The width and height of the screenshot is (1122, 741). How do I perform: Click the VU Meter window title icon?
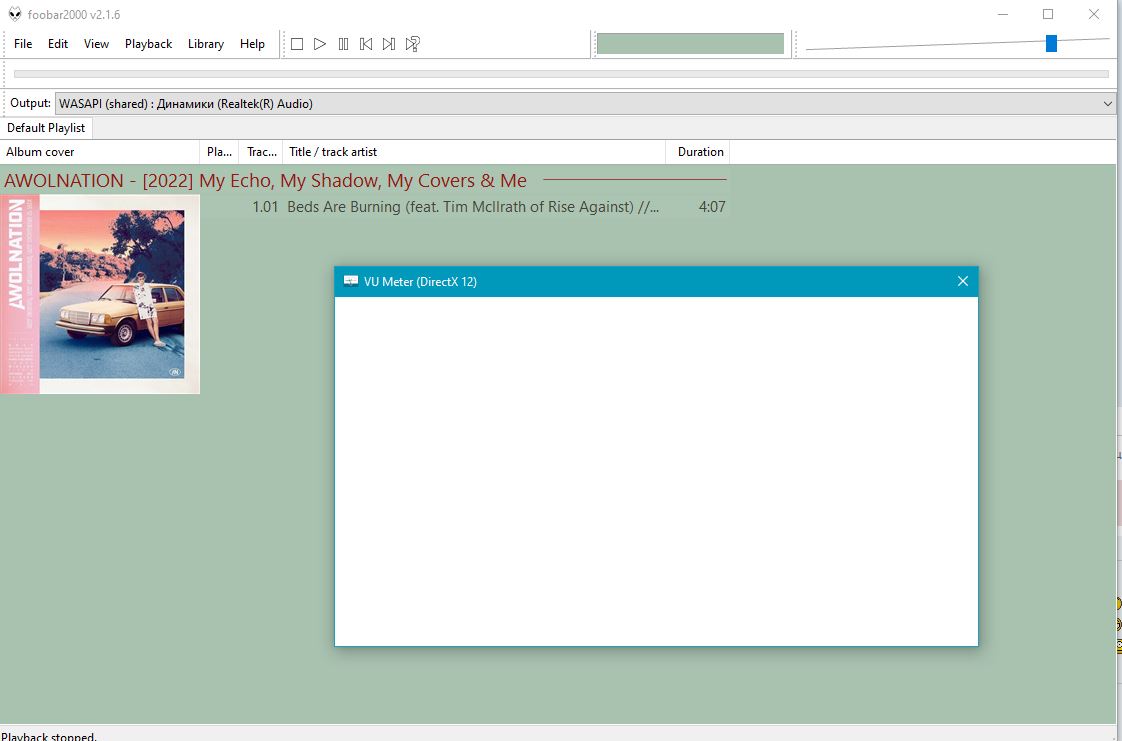pos(351,281)
